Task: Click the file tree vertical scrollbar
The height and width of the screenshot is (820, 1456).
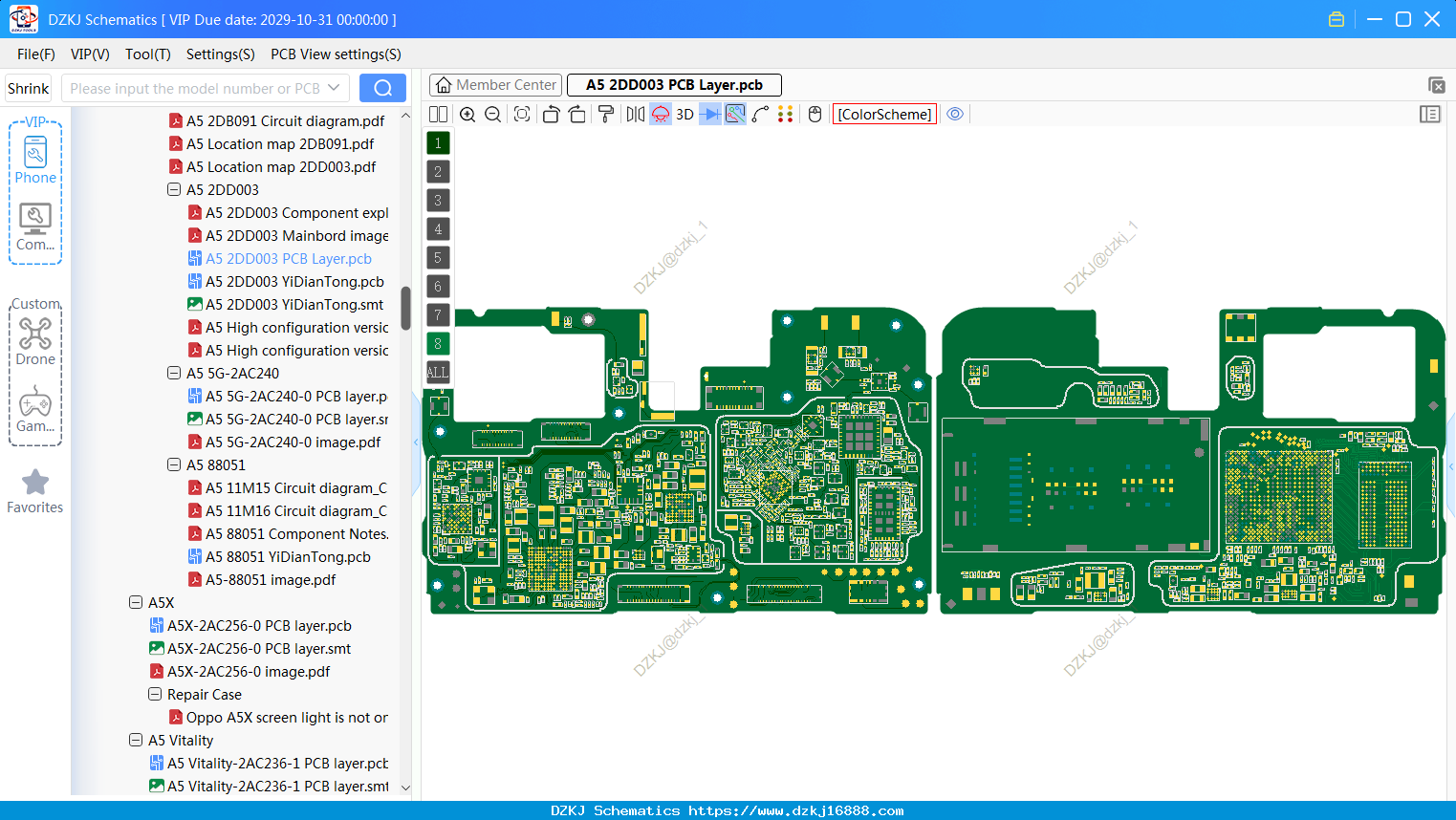Action: pyautogui.click(x=405, y=308)
